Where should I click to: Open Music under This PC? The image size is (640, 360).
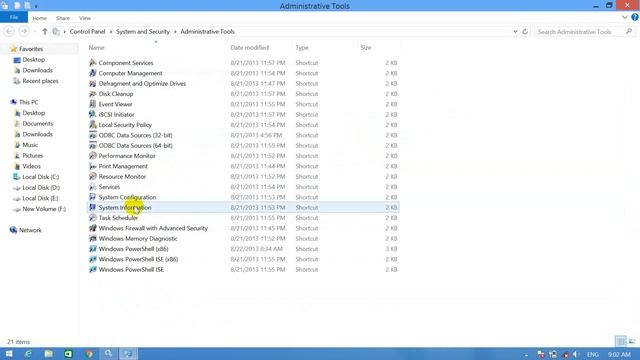point(30,145)
